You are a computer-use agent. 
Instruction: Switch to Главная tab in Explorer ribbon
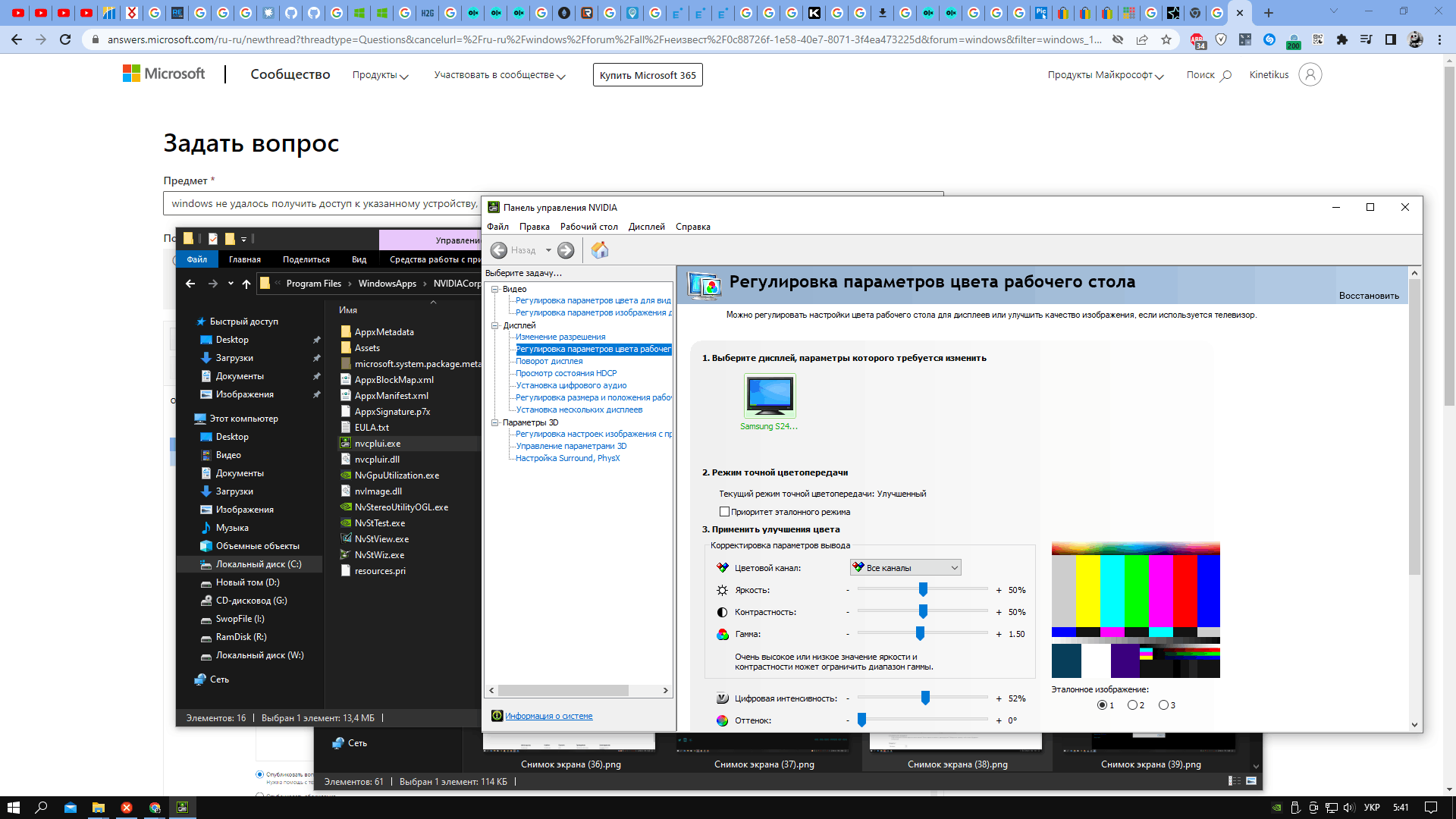245,259
